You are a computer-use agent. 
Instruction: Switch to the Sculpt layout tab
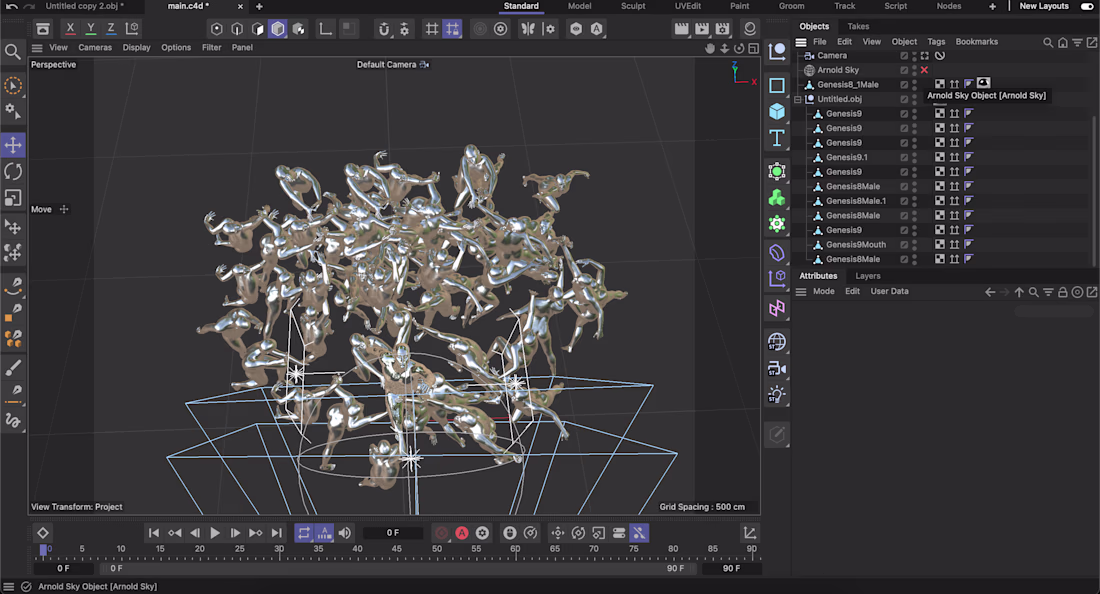(633, 6)
